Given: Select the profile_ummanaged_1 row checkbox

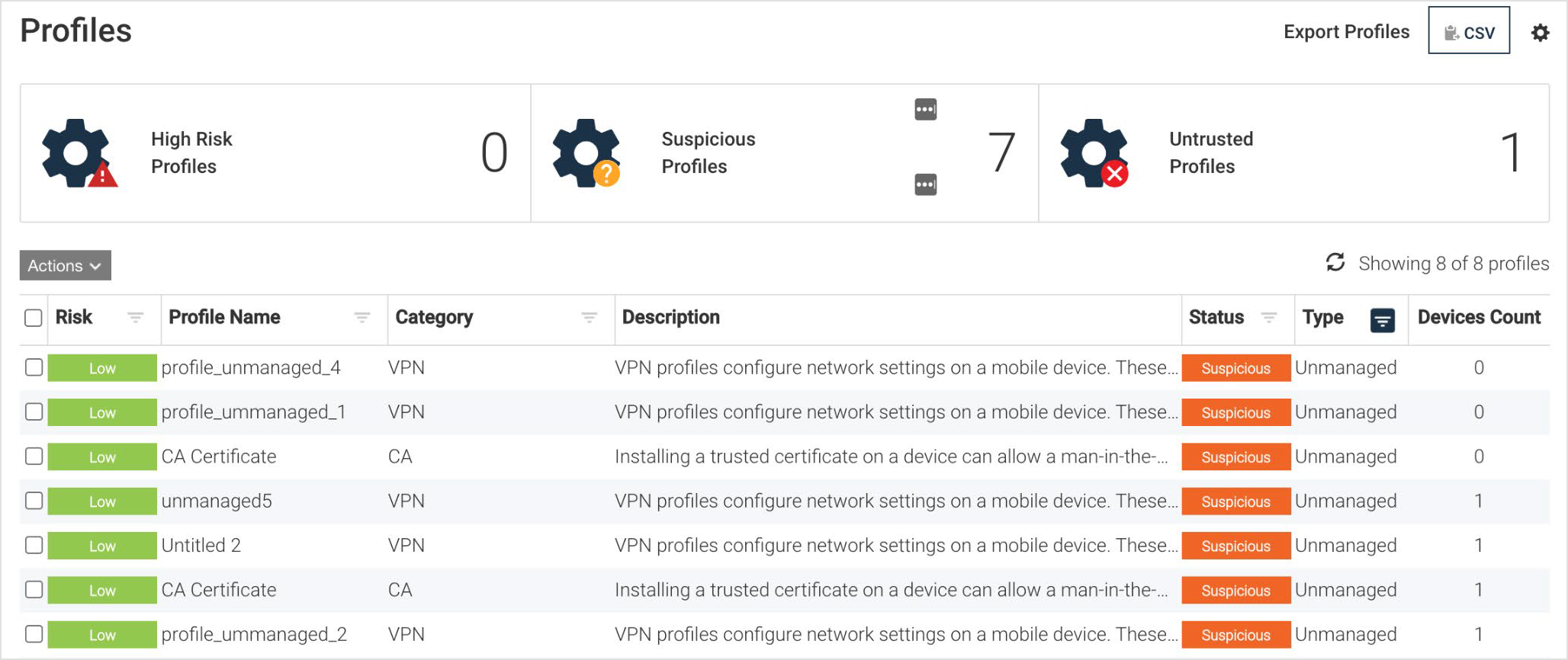Looking at the screenshot, I should [x=34, y=412].
